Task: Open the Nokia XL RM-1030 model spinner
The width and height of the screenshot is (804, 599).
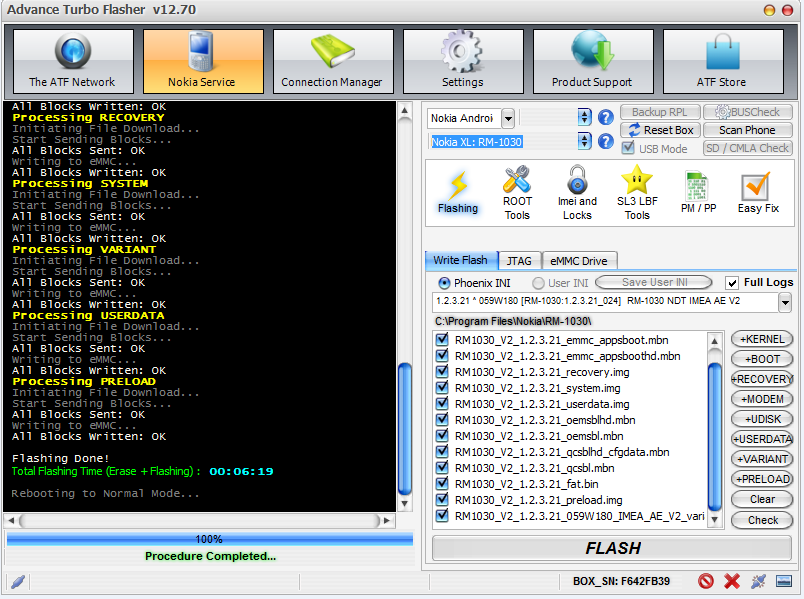Action: (x=584, y=141)
